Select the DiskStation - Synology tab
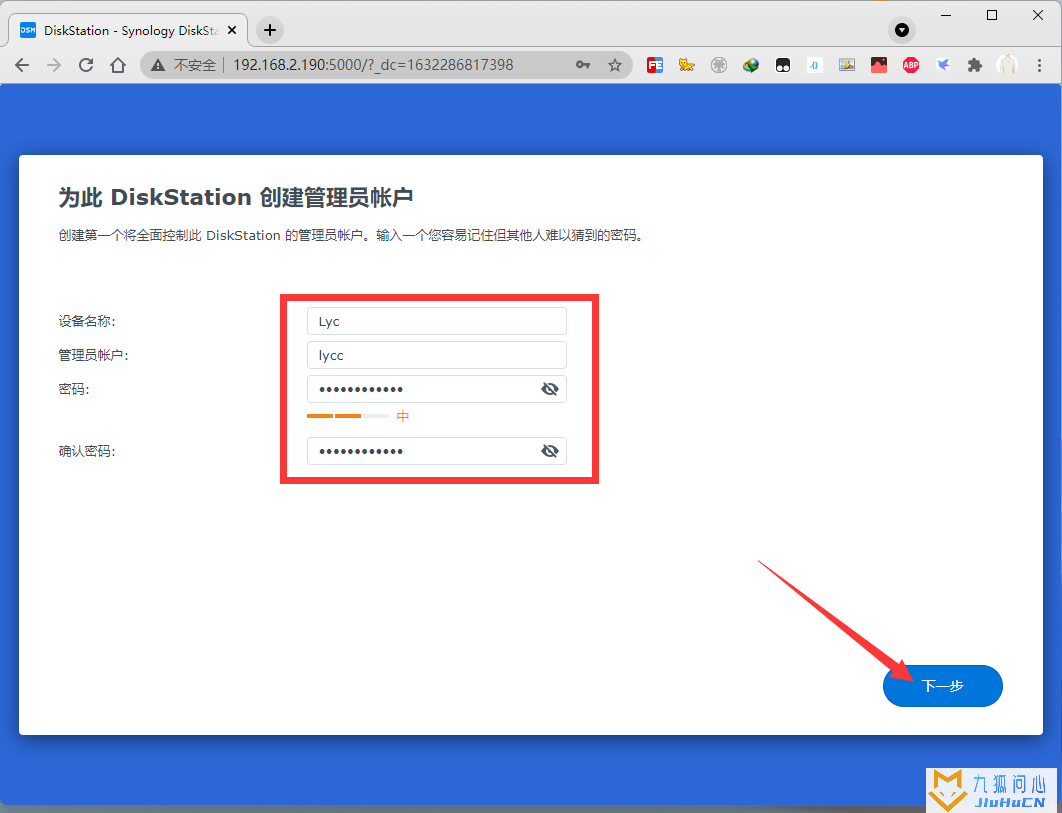Screen dimensions: 1062x813 [x=128, y=30]
